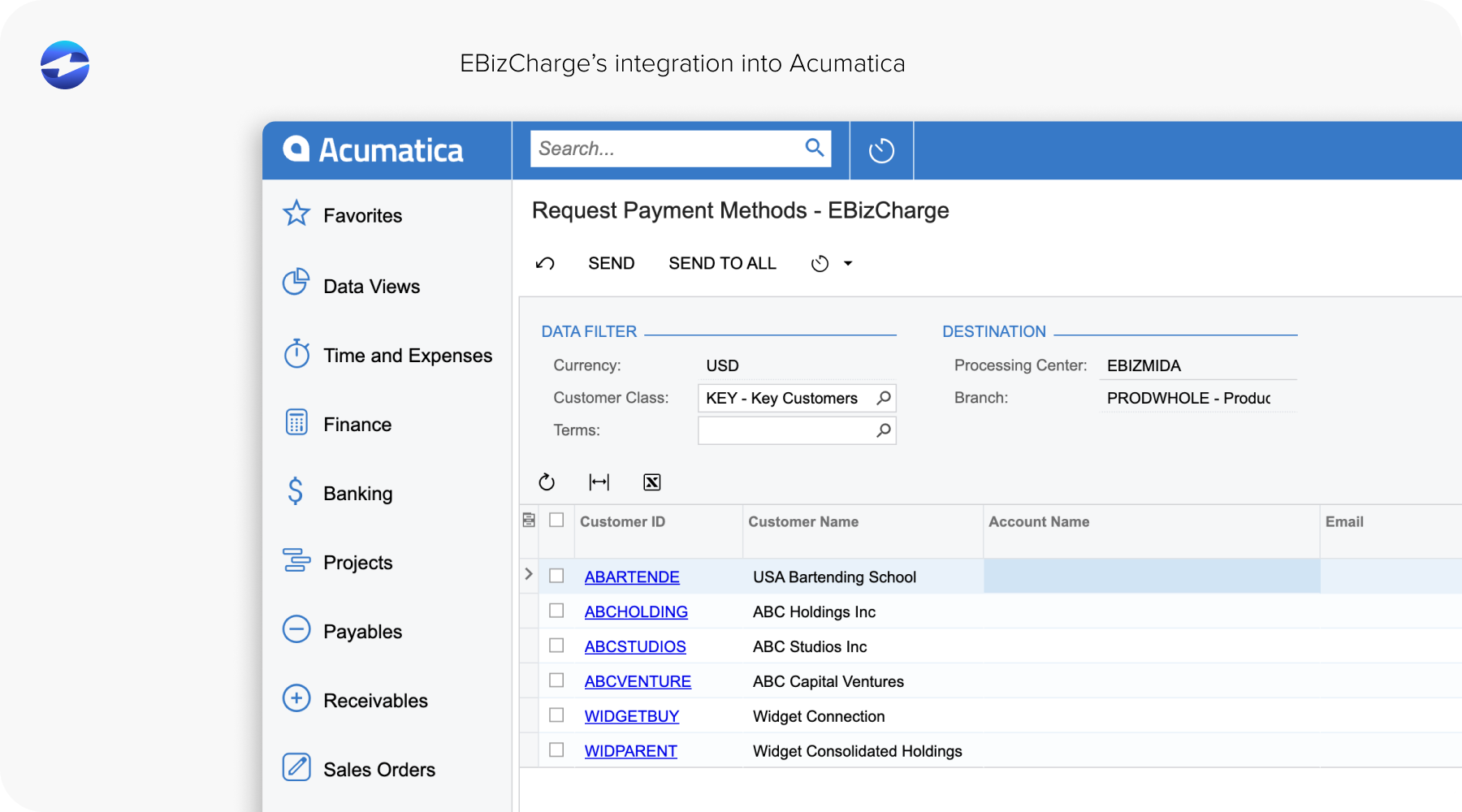Refresh the customer grid
The width and height of the screenshot is (1462, 812).
point(547,482)
